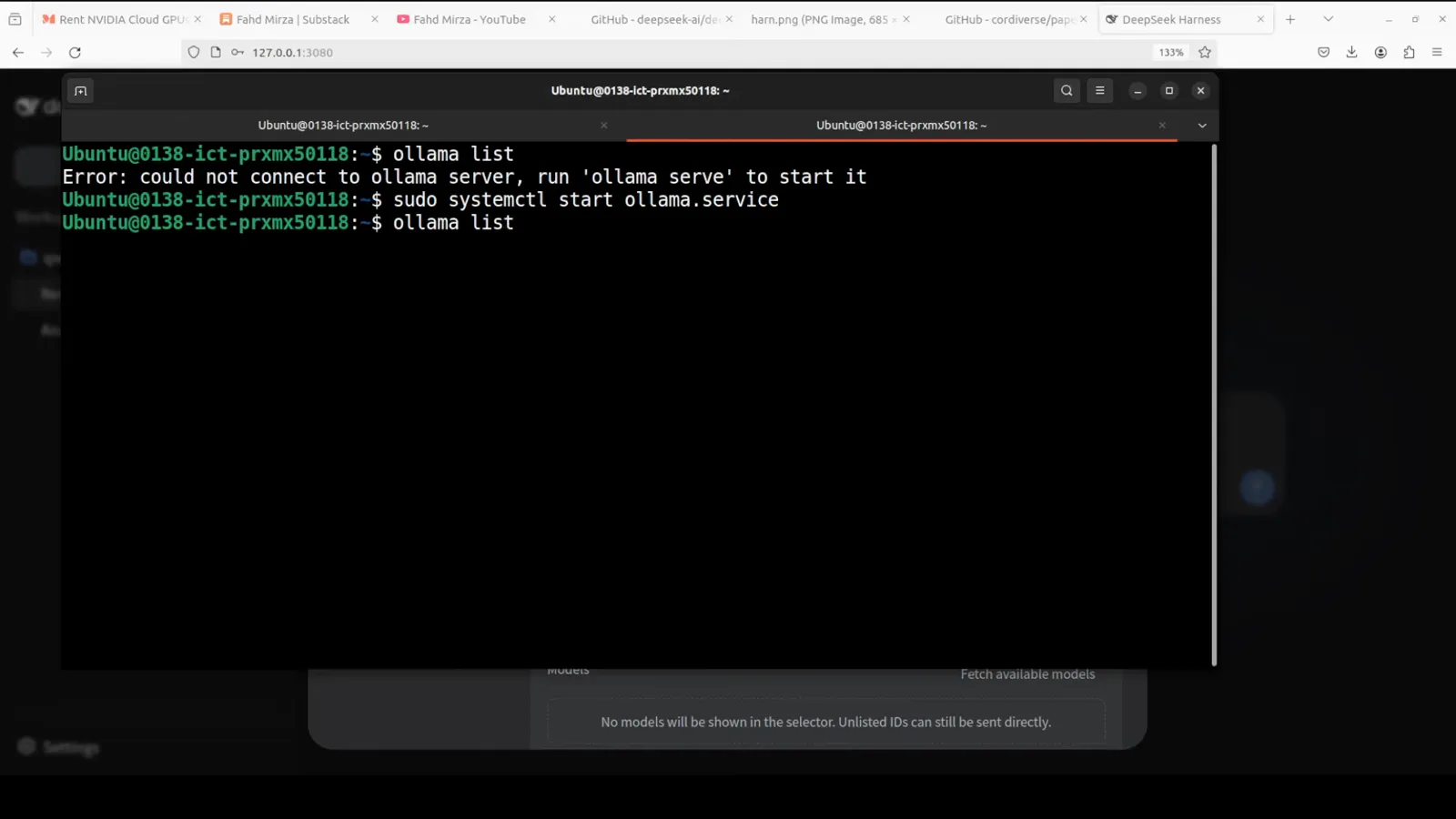Viewport: 1456px width, 819px height.
Task: Restore the Firefox browser window
Action: click(1415, 19)
